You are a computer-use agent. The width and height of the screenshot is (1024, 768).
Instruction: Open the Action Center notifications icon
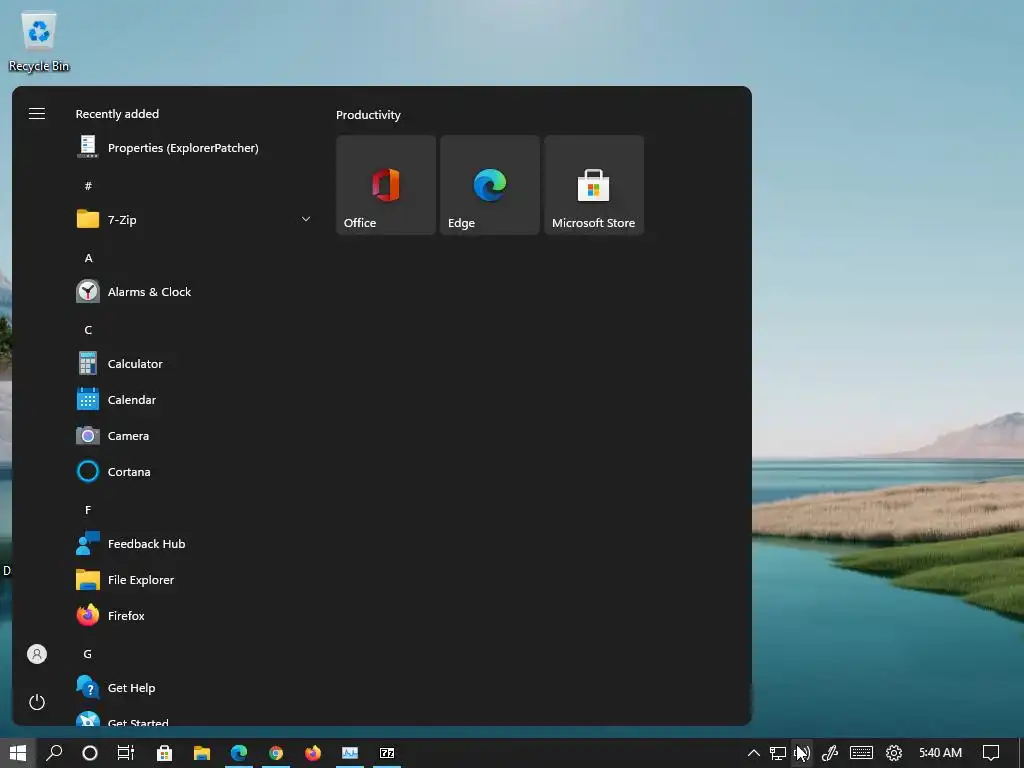[991, 753]
